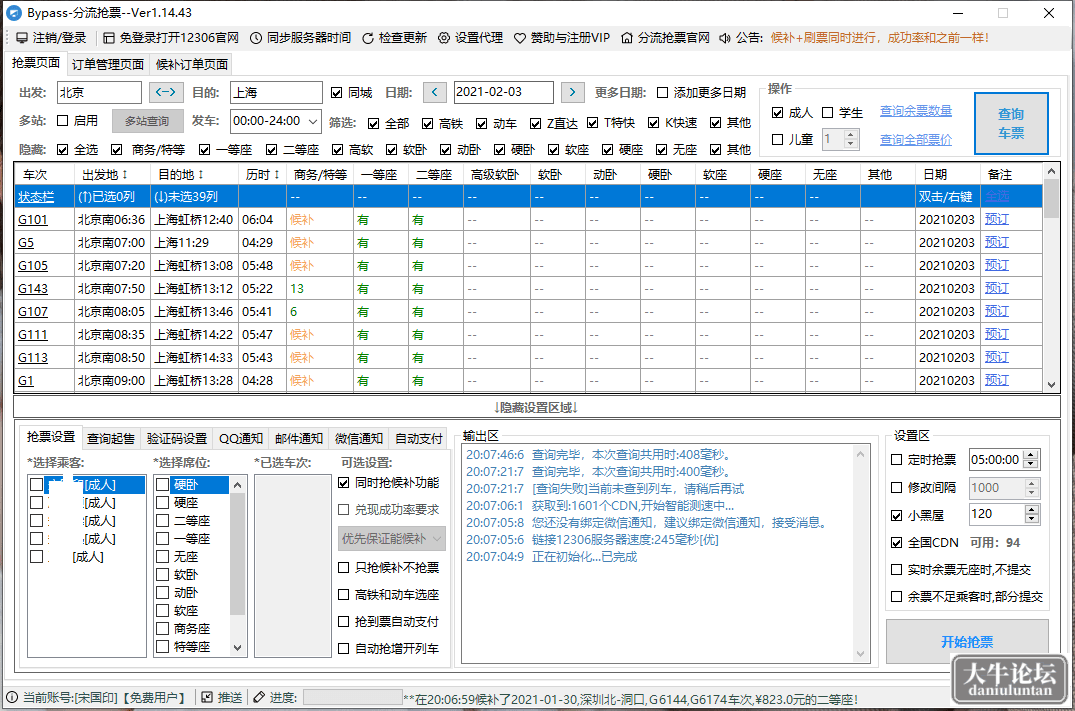Increase the 定时抢票 time spinner
The image size is (1075, 711).
1030,455
